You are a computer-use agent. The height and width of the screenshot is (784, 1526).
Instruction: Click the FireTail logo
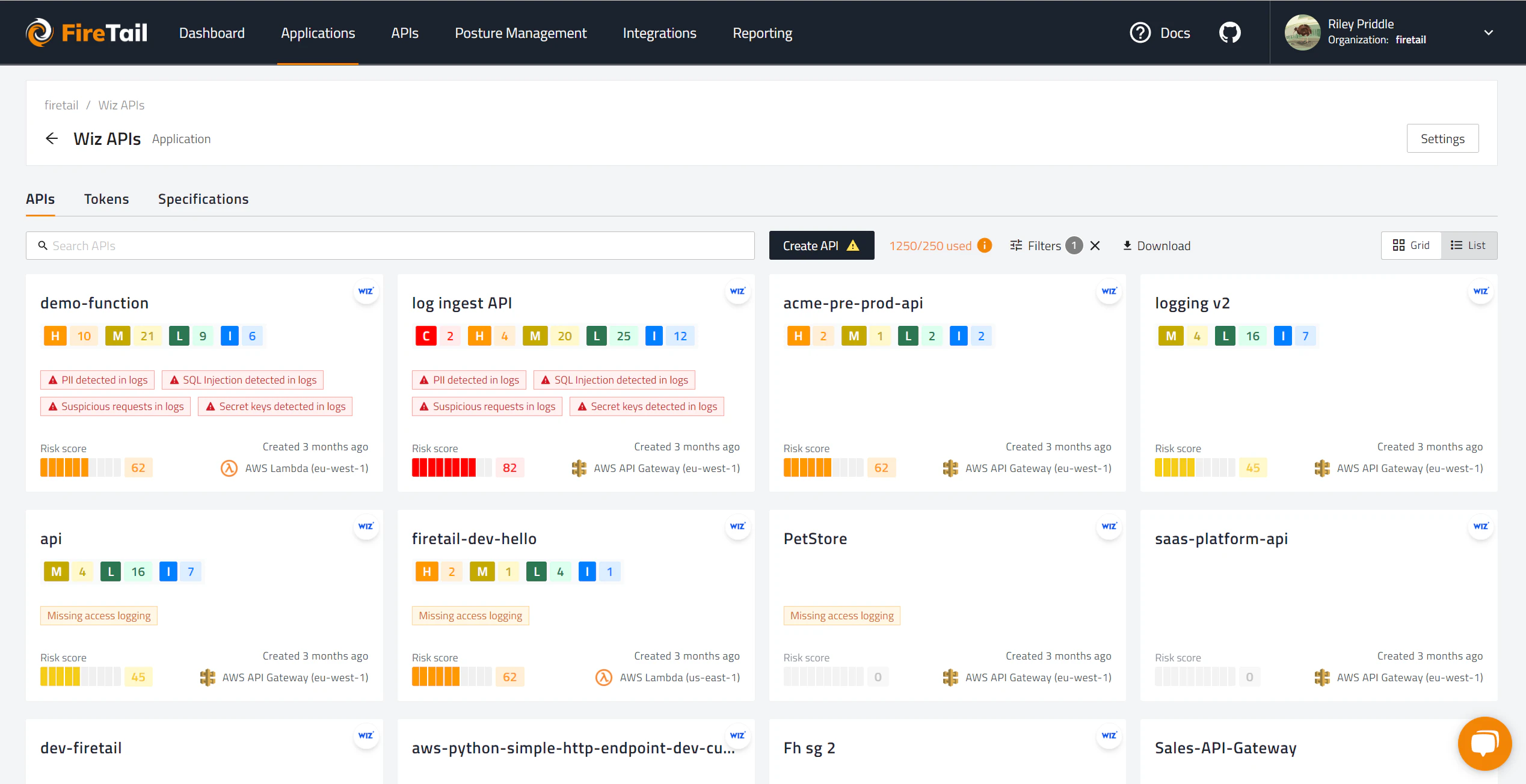point(87,32)
